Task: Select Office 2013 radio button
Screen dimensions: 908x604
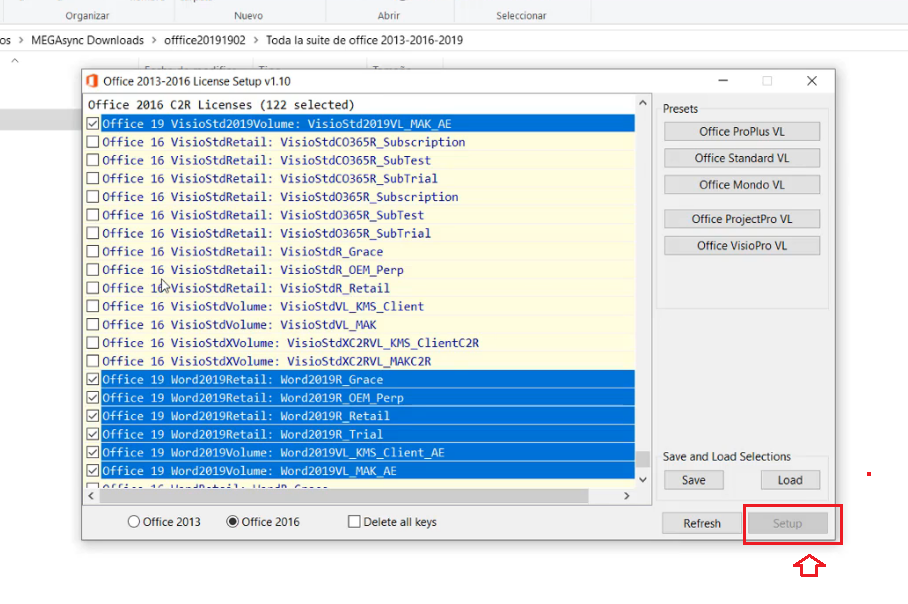Action: pyautogui.click(x=134, y=522)
